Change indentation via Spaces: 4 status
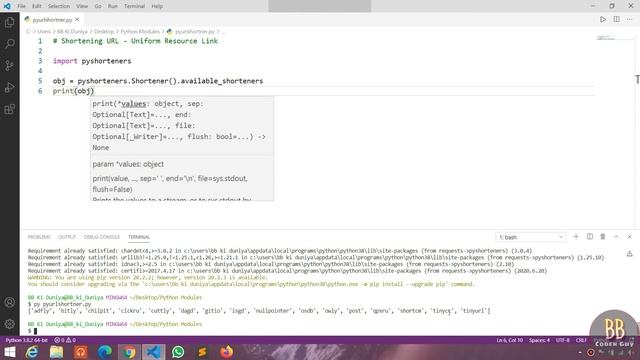640x360 pixels. coord(539,340)
